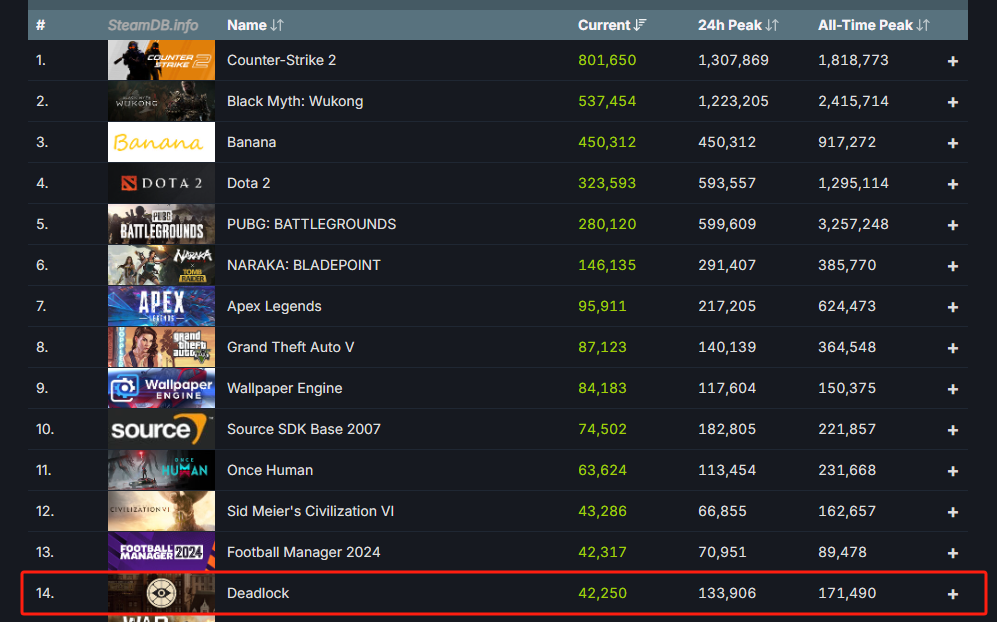The image size is (997, 622).
Task: Open Banana game logo thumbnail
Action: pos(162,142)
